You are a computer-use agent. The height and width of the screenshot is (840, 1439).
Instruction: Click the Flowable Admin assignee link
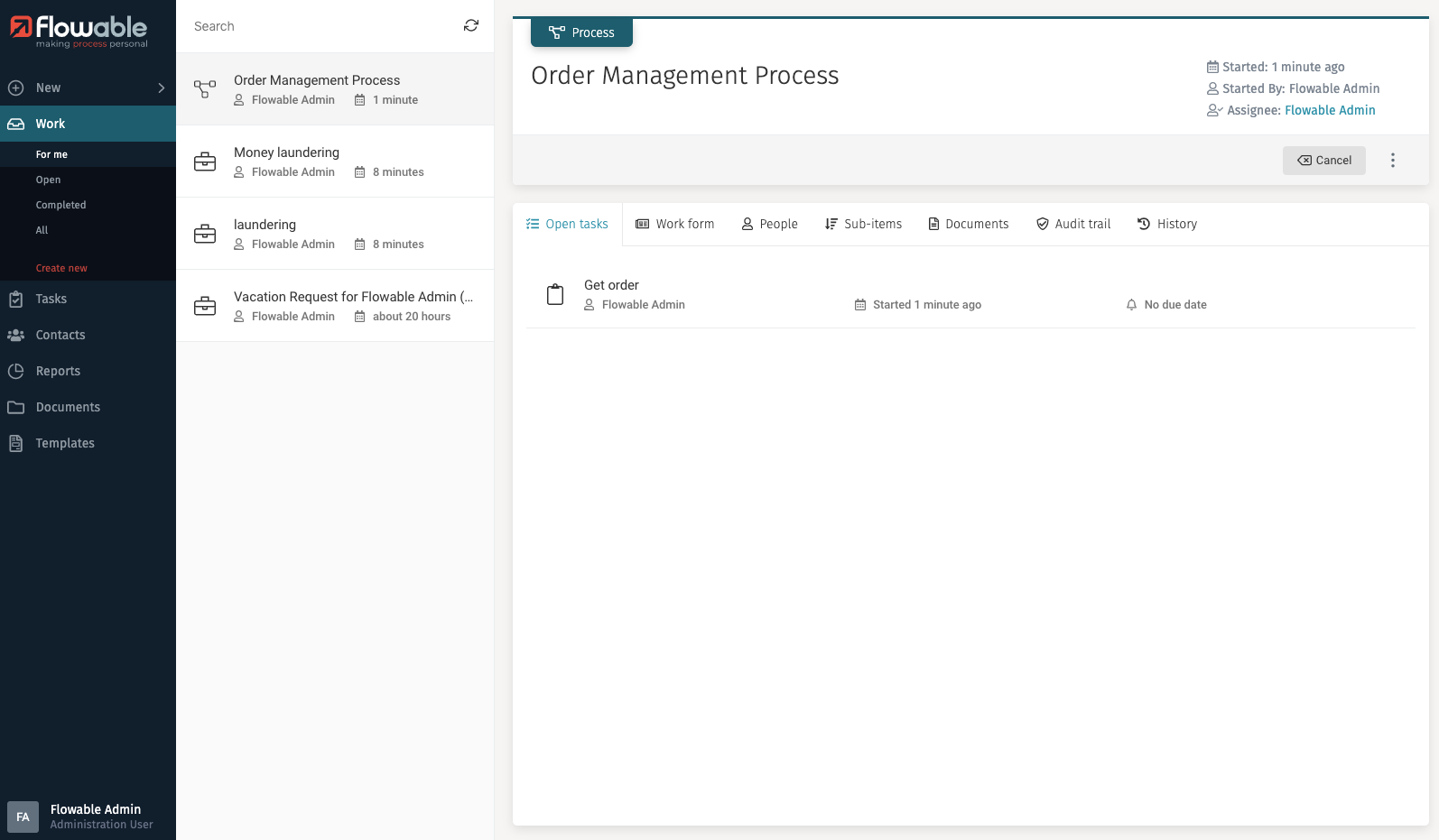(x=1329, y=110)
